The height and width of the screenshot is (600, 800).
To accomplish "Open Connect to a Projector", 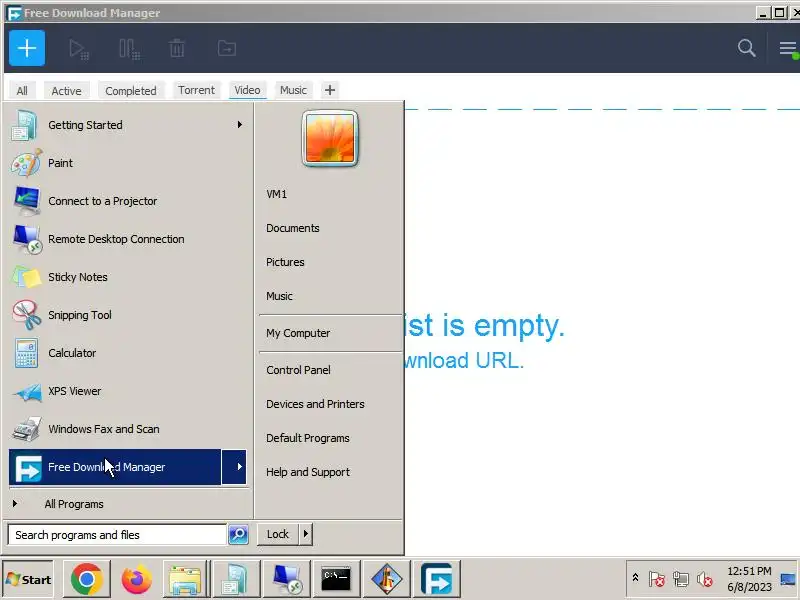I will (x=128, y=201).
